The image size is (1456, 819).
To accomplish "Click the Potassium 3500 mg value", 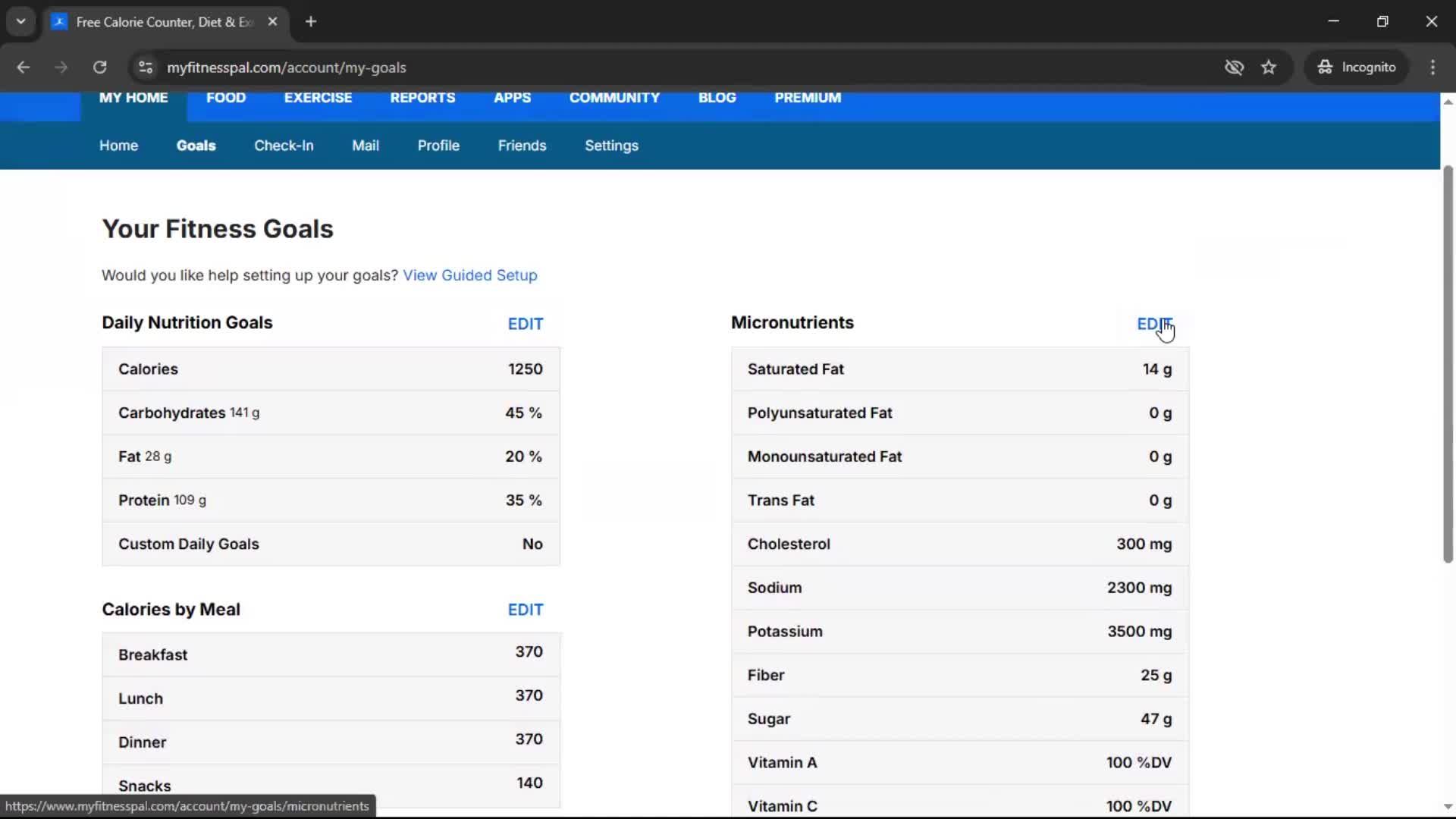I will click(x=1139, y=632).
